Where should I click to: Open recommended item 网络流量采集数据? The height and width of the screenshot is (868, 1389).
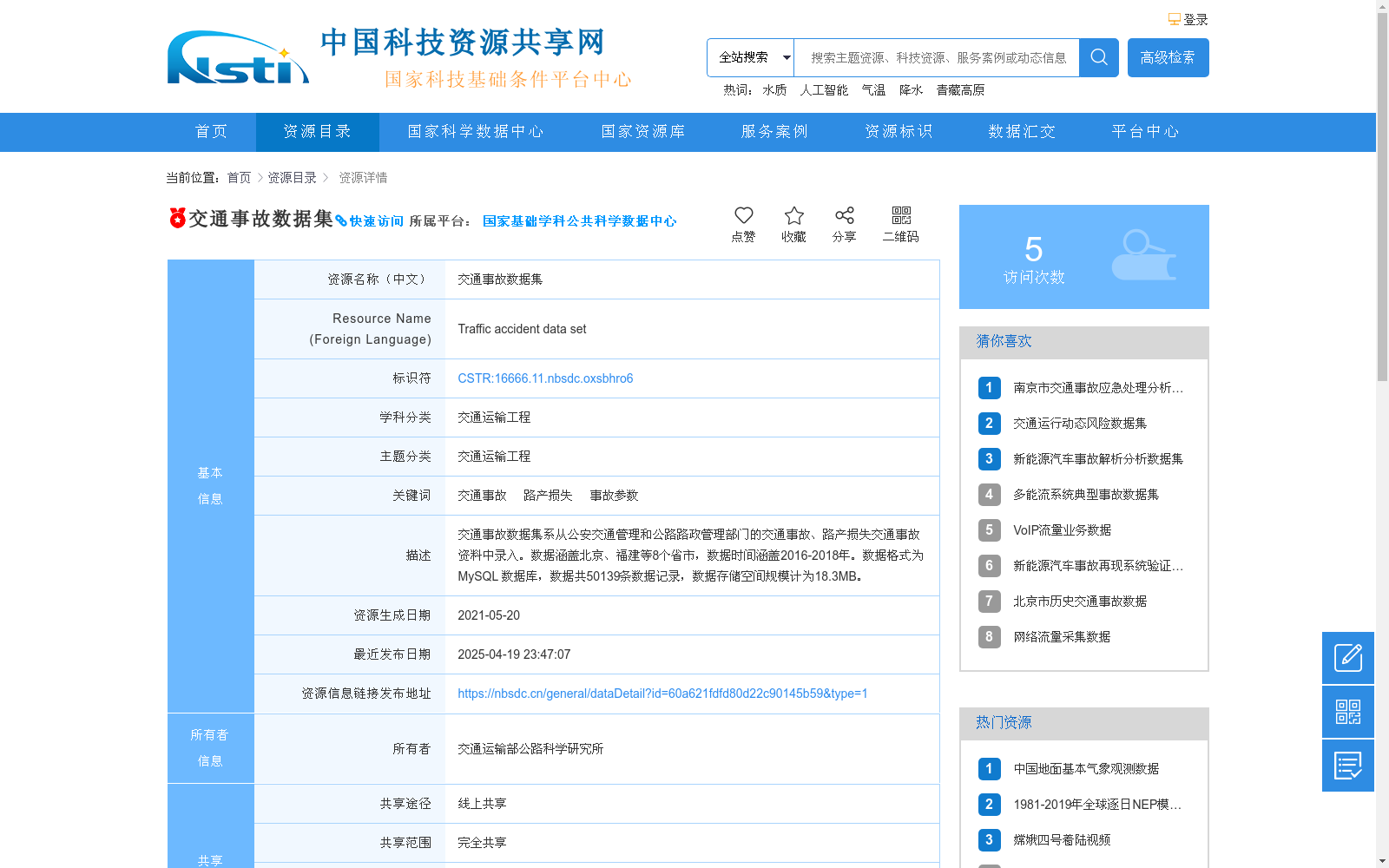tap(1062, 637)
